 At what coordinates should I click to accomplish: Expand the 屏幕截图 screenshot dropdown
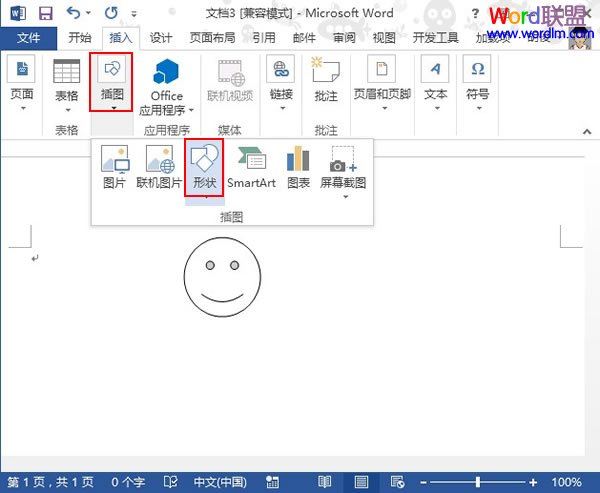point(343,196)
